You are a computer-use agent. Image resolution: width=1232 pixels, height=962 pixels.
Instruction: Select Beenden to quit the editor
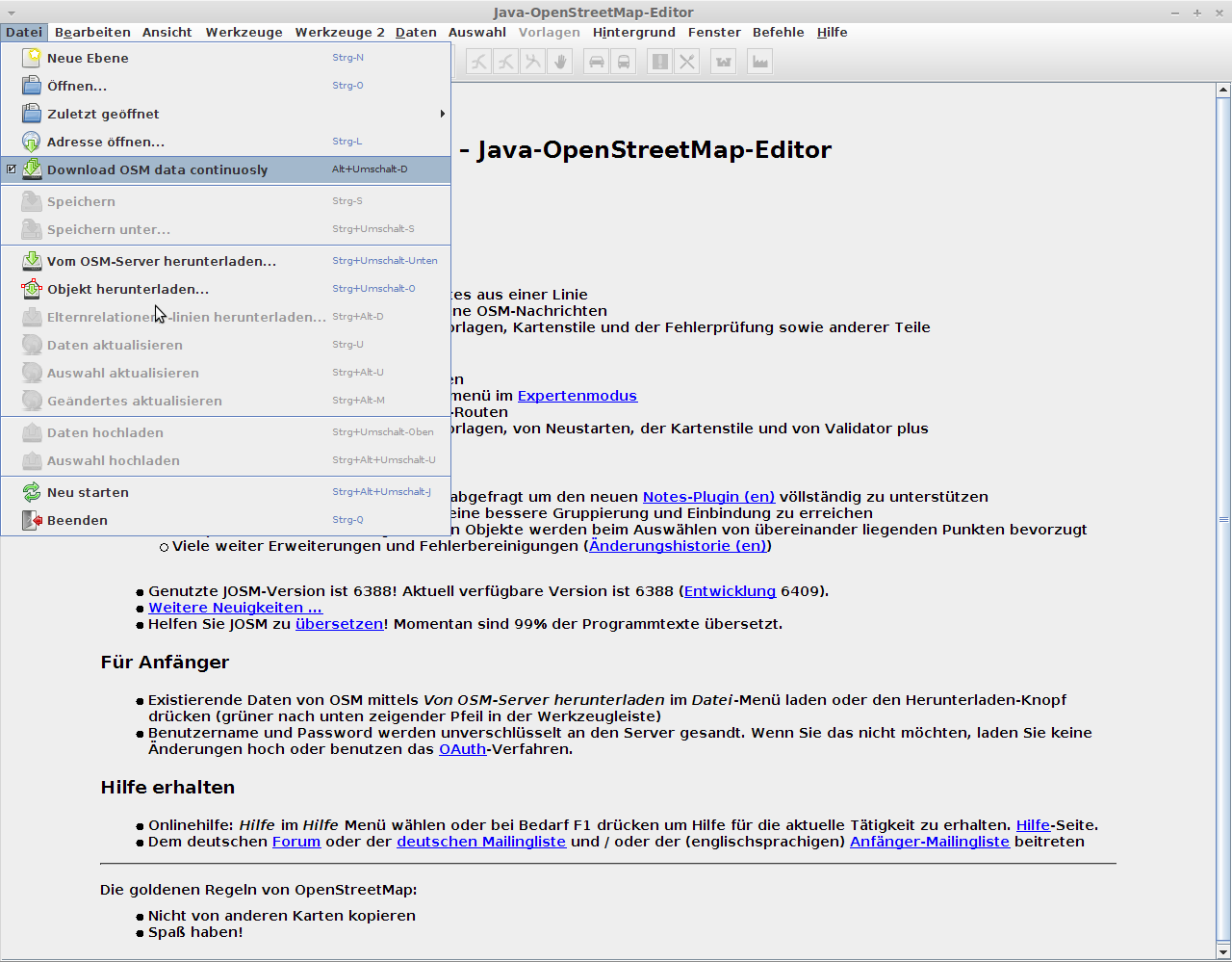pos(77,520)
